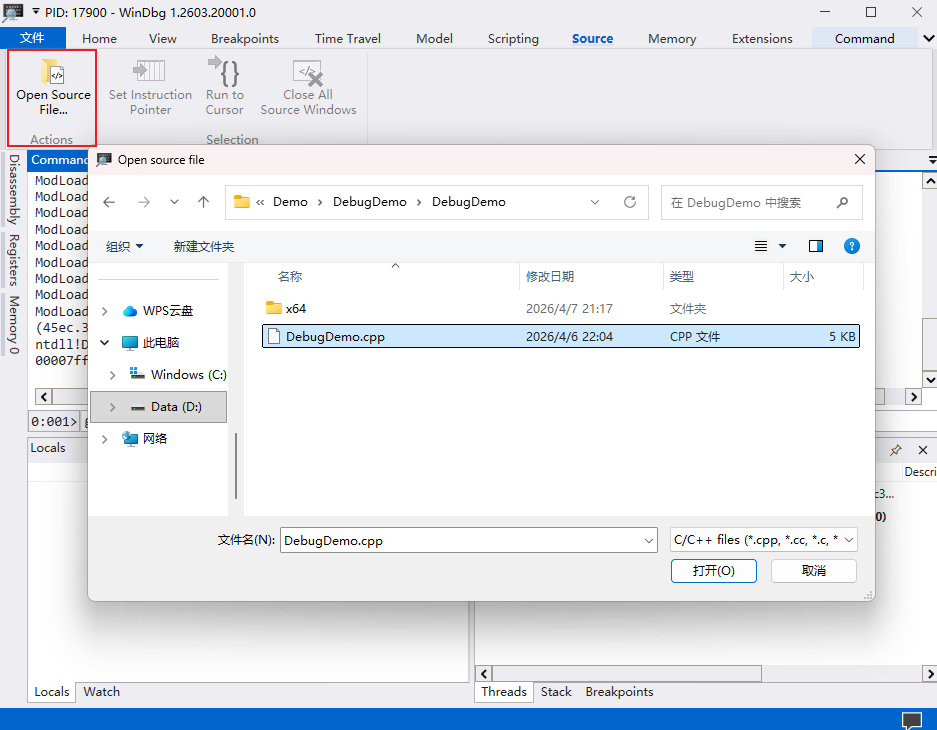Switch to the Watch tab
Viewport: 937px width, 730px height.
[x=101, y=692]
